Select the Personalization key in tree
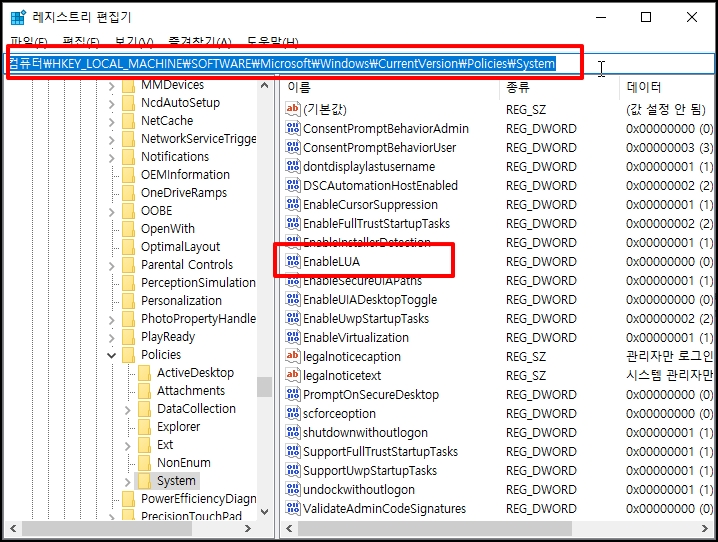This screenshot has width=718, height=542. (x=181, y=301)
